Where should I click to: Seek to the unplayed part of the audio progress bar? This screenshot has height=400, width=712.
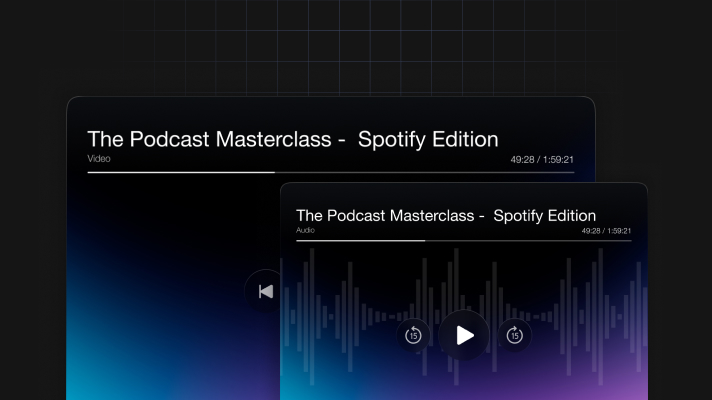pos(530,240)
